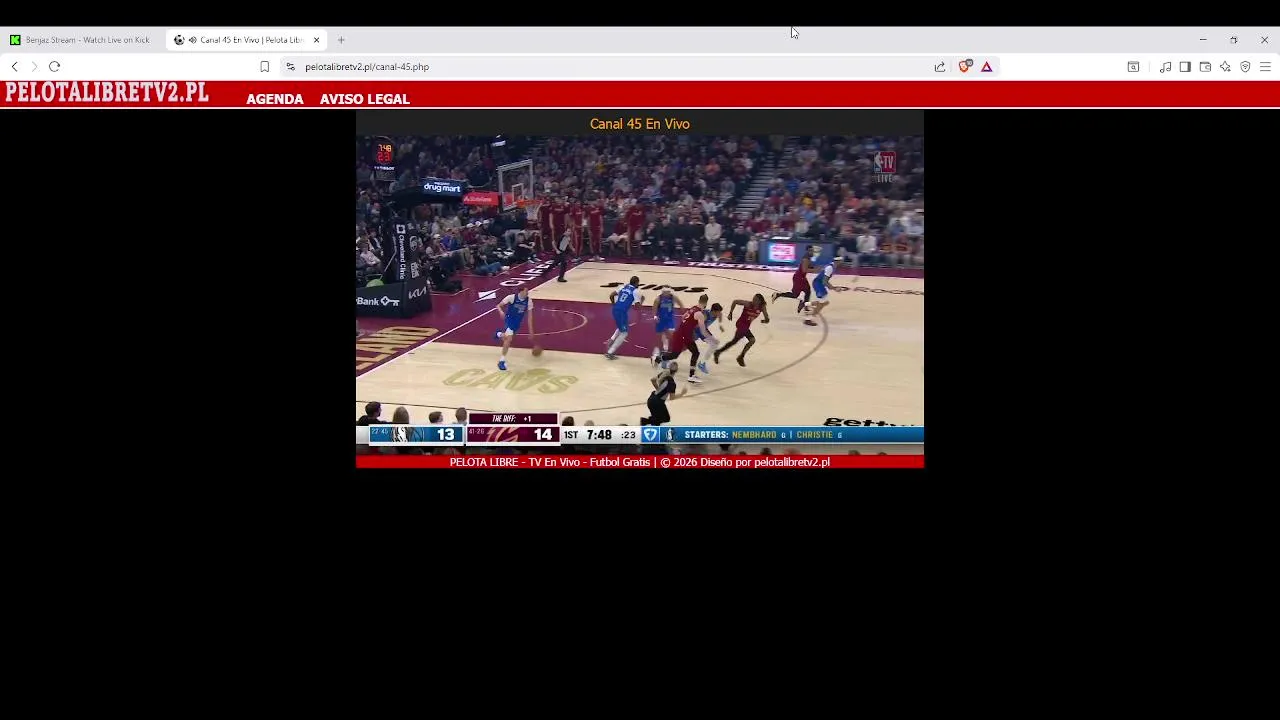Viewport: 1280px width, 720px height.
Task: Open the browser main menu
Action: tap(1265, 67)
